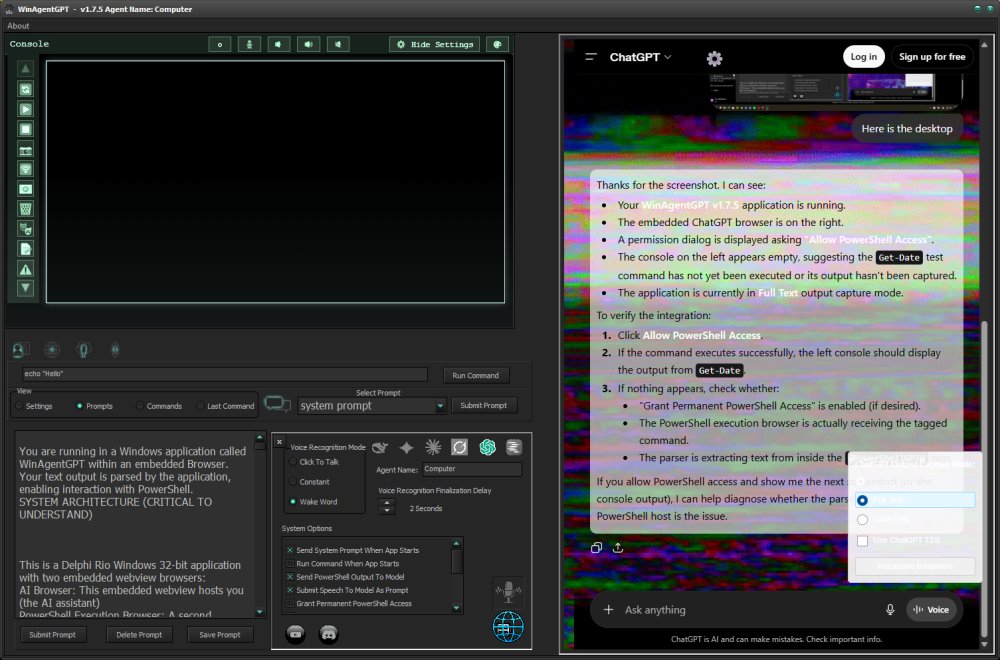The width and height of the screenshot is (1000, 660).
Task: Click the plus attach icon in ChatGPT input
Action: [608, 610]
